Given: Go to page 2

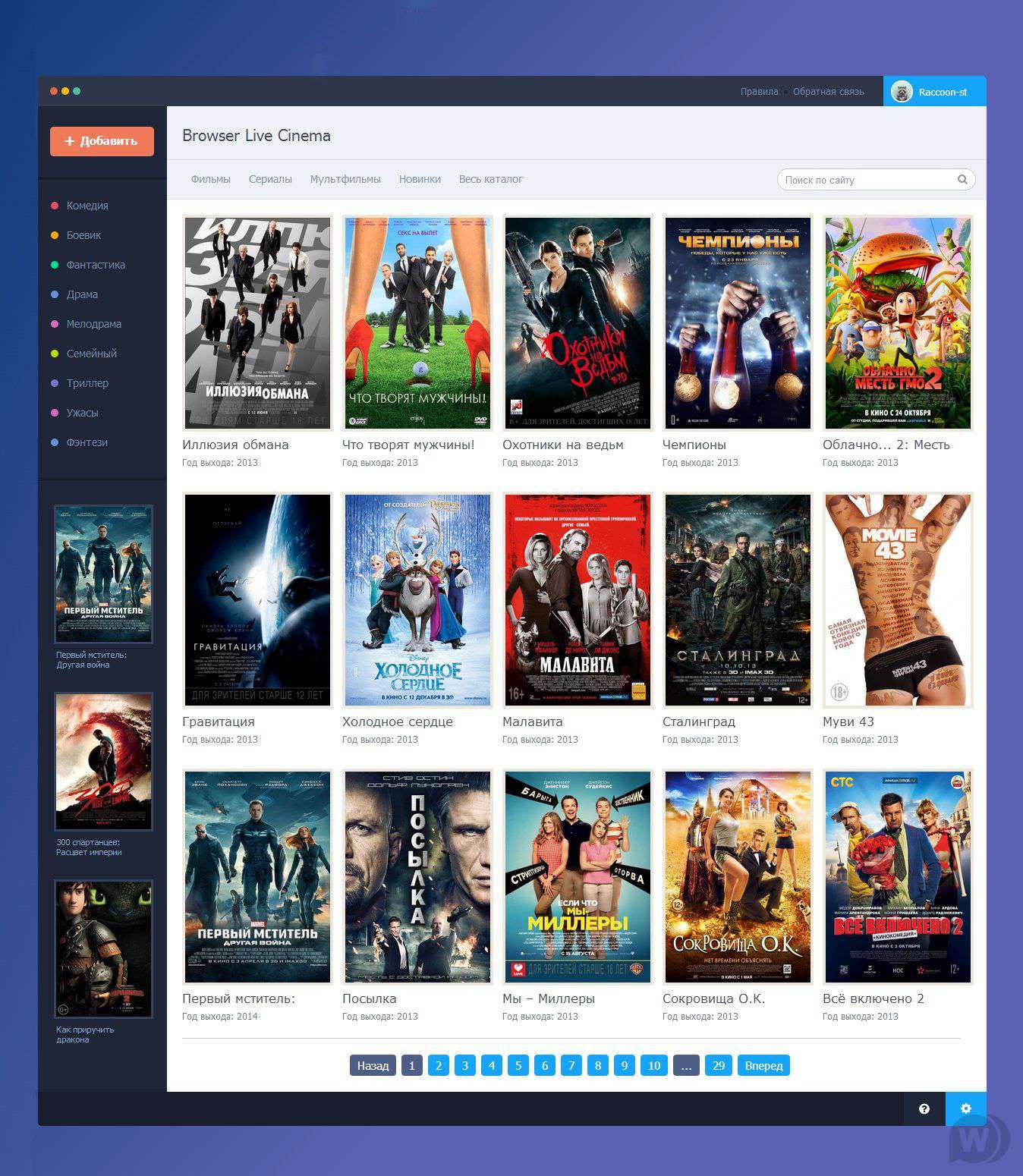Looking at the screenshot, I should [x=439, y=1065].
